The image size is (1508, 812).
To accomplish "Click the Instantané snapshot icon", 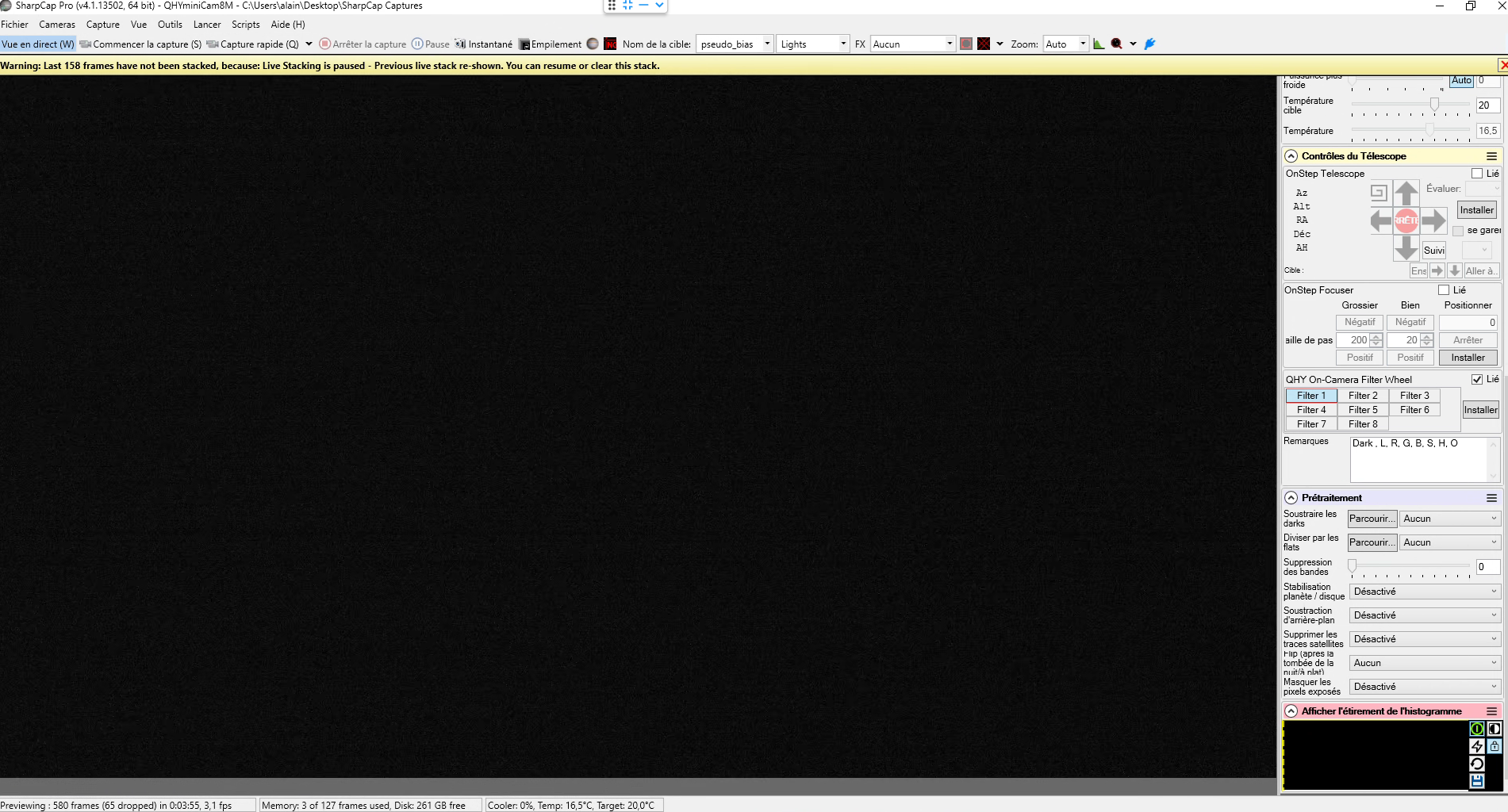I will 460,44.
